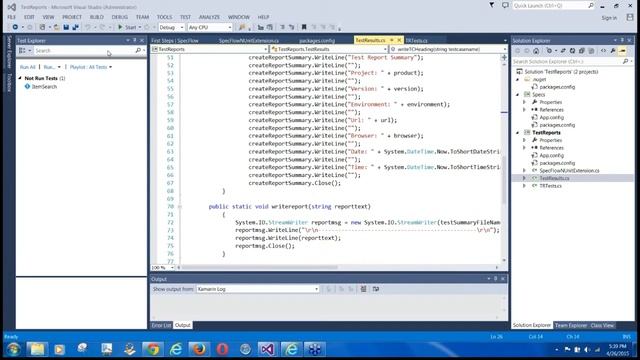This screenshot has width=640, height=360.
Task: Click the Clear All icon in Output panel
Action: pos(363,289)
